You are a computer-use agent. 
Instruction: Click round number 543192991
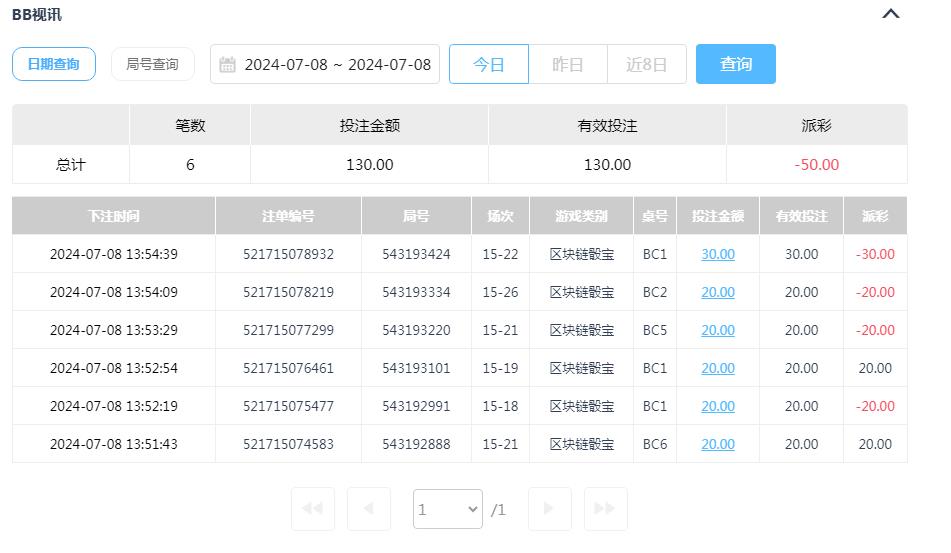(417, 406)
